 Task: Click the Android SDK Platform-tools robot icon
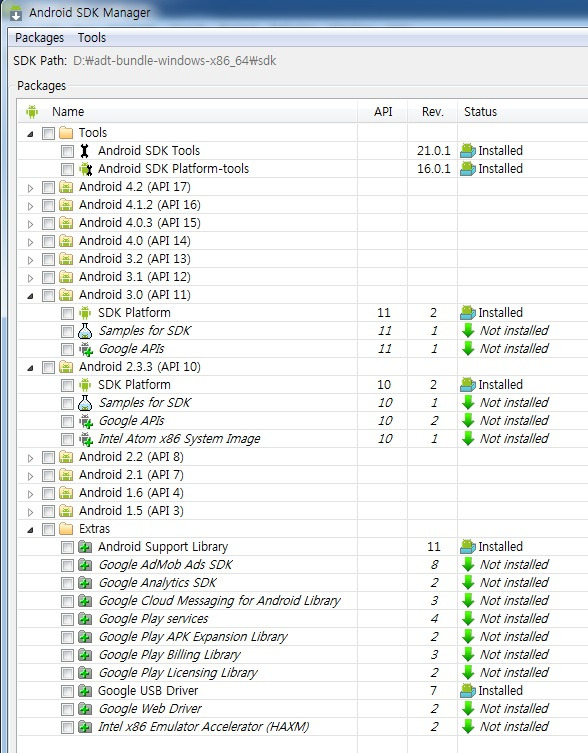tap(86, 169)
